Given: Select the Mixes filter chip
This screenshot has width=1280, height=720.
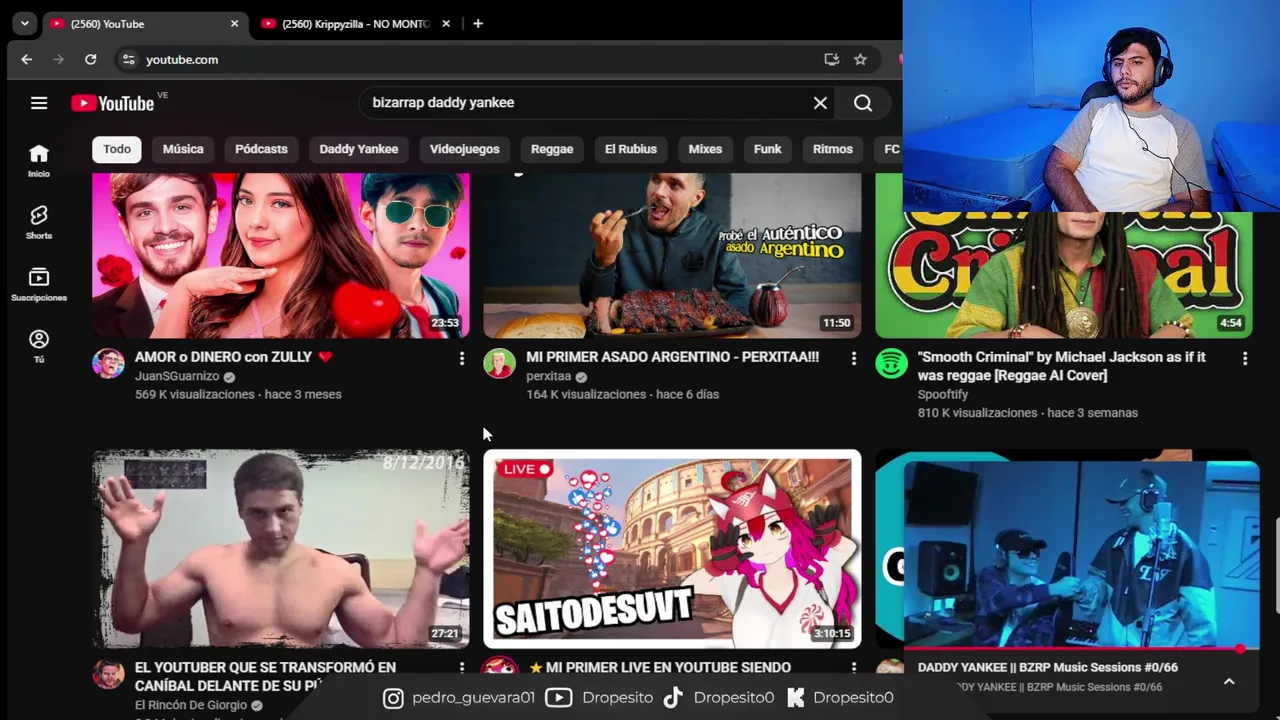Looking at the screenshot, I should pyautogui.click(x=705, y=149).
